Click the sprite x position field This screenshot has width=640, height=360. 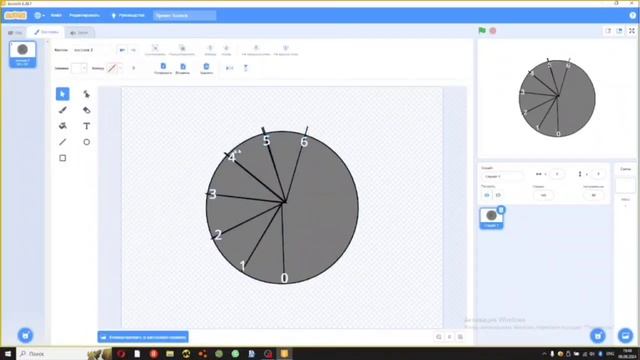point(557,174)
